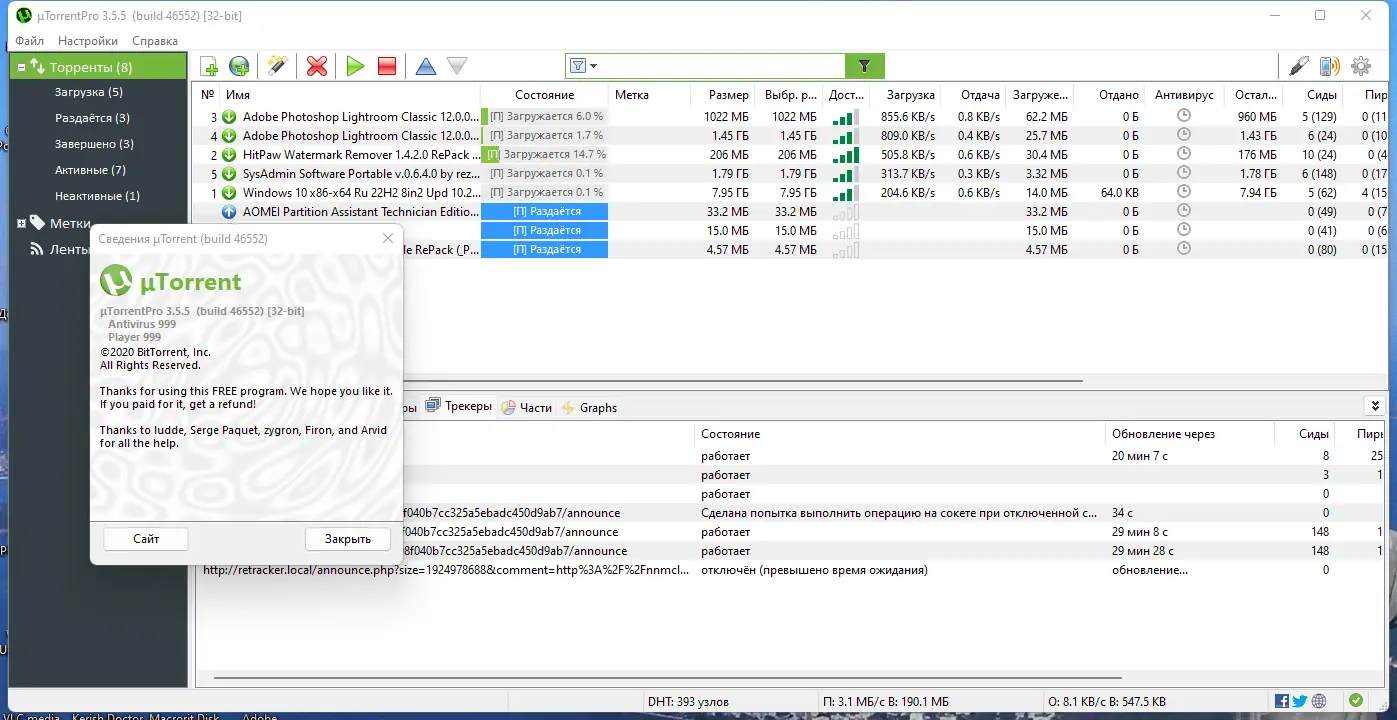Click the HitPaw Watermark Remover progress bar
The width and height of the screenshot is (1397, 720).
pyautogui.click(x=544, y=155)
